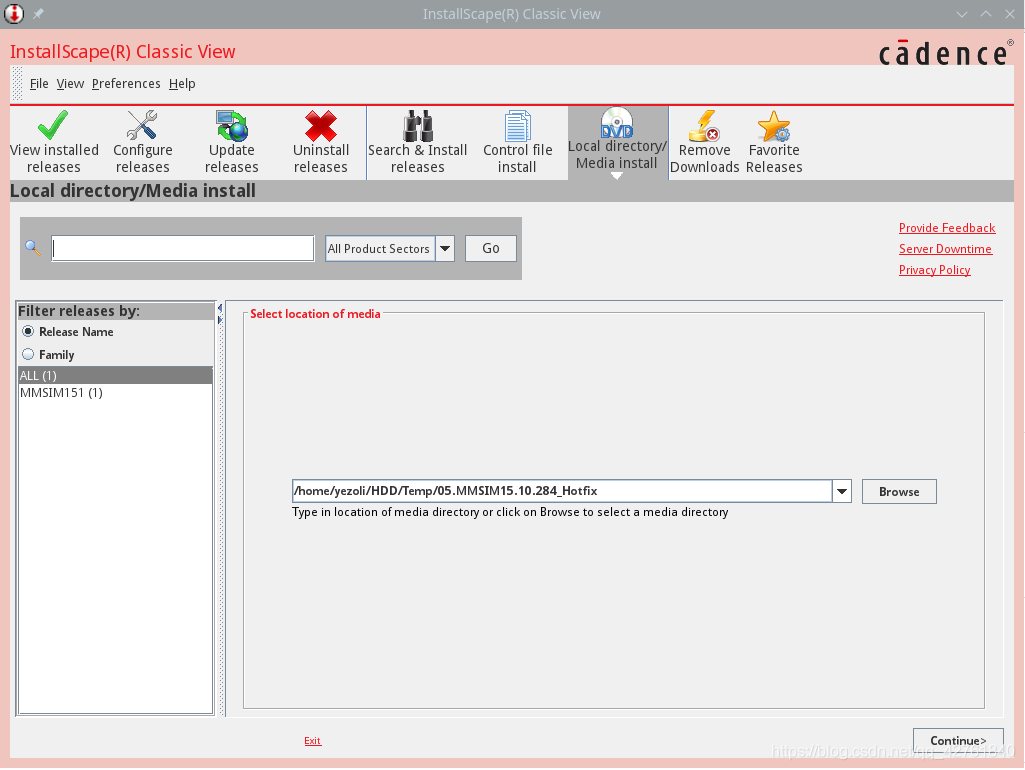The width and height of the screenshot is (1025, 770).
Task: Click the Go button
Action: 491,248
